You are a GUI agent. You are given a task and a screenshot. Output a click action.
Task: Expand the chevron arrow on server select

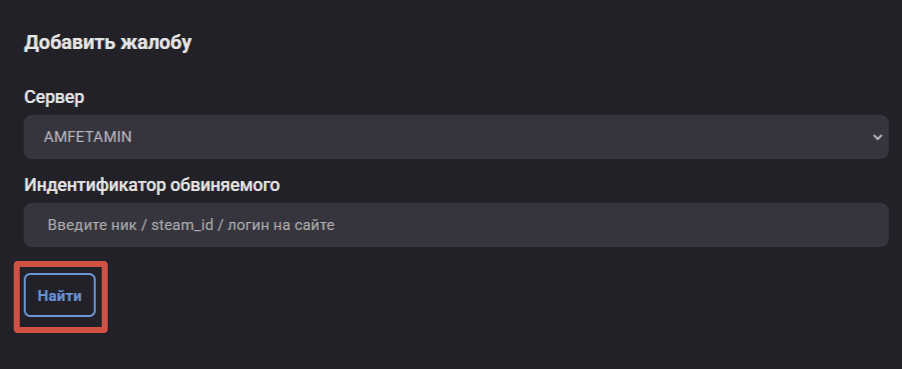point(877,137)
